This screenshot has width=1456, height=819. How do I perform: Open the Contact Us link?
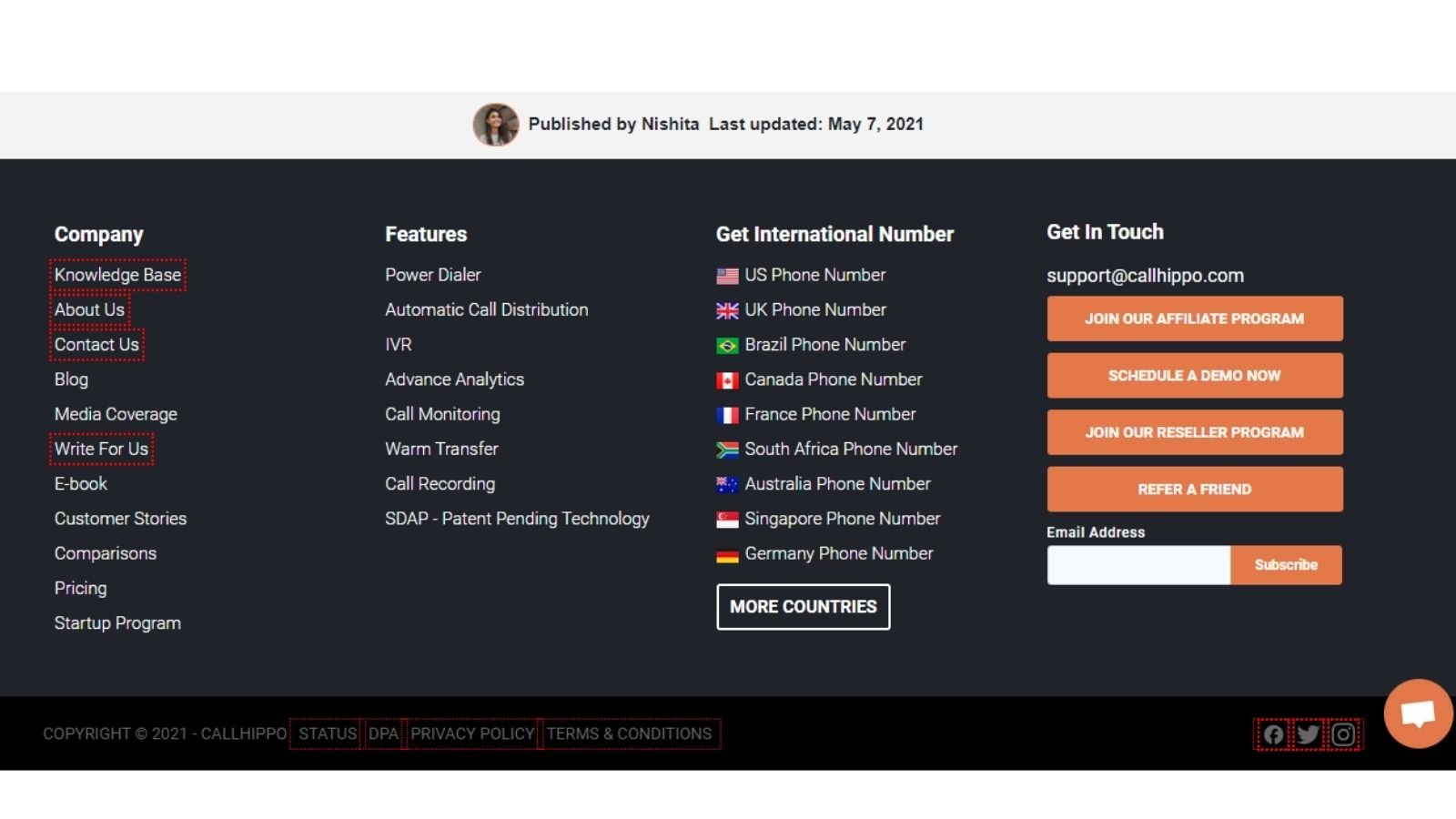point(96,345)
